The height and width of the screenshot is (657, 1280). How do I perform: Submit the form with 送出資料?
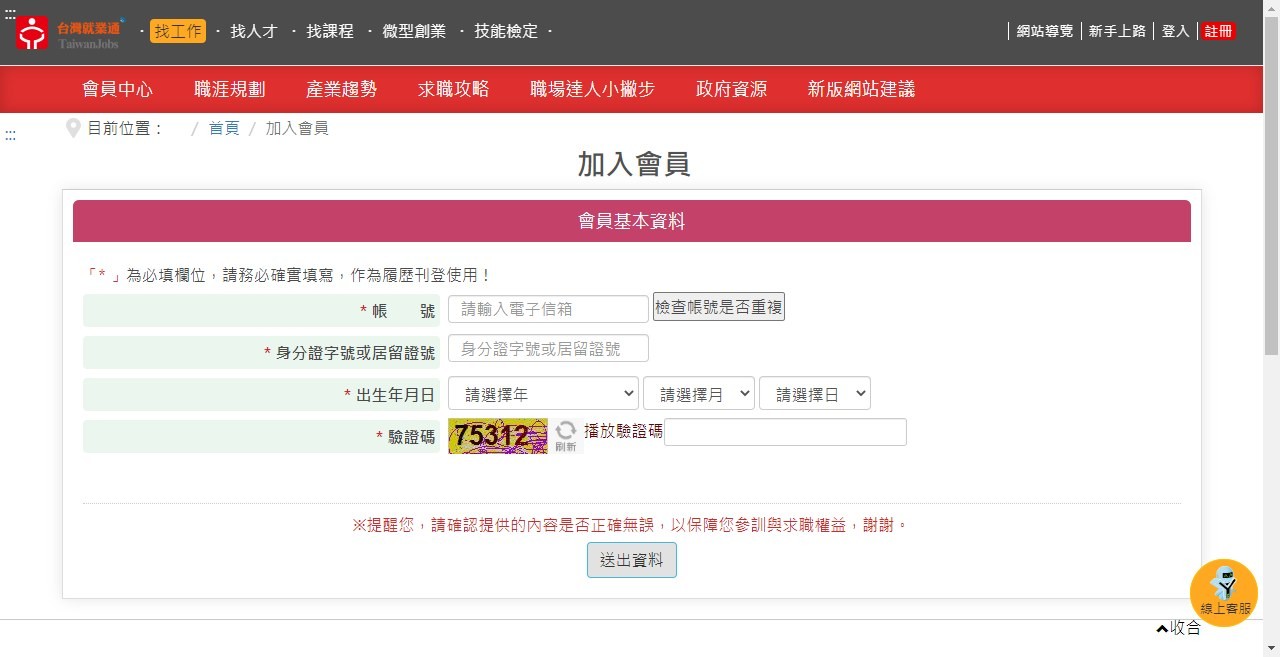(x=632, y=560)
